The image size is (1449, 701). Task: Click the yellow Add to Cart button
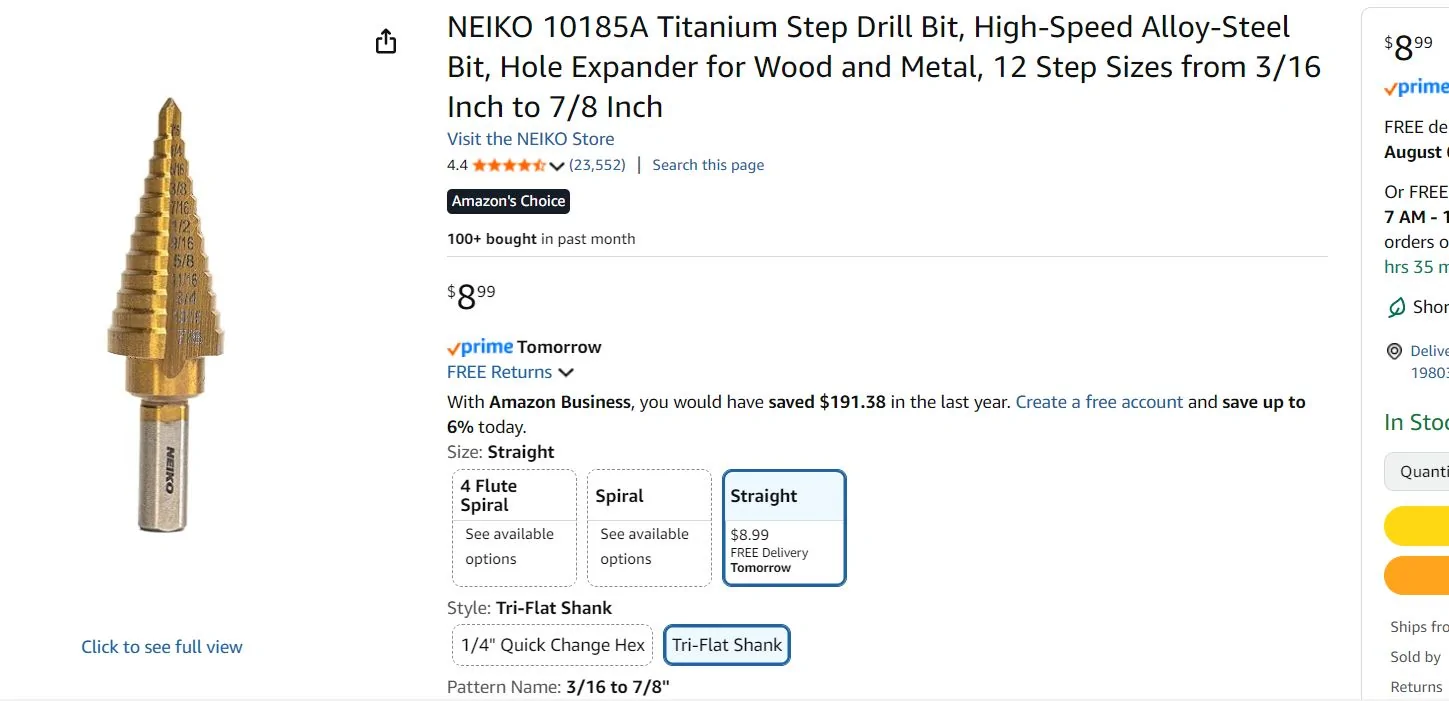[1430, 525]
